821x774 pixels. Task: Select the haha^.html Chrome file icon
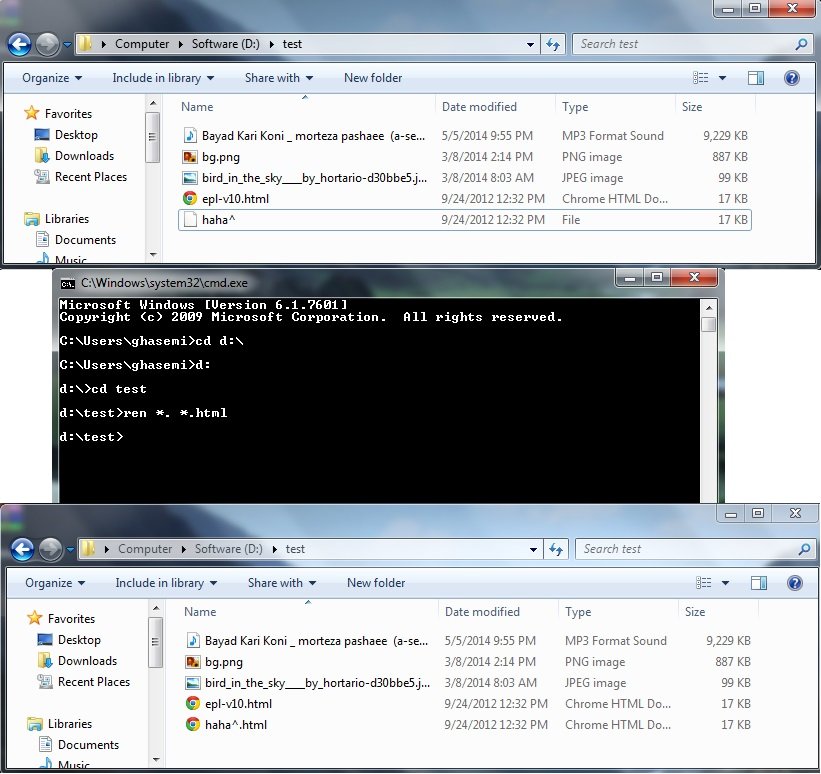(x=193, y=725)
